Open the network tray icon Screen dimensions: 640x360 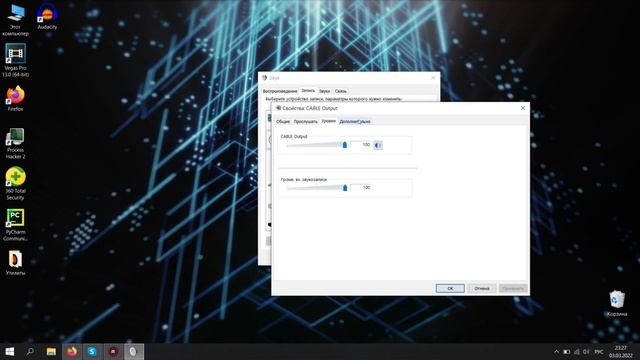point(577,351)
